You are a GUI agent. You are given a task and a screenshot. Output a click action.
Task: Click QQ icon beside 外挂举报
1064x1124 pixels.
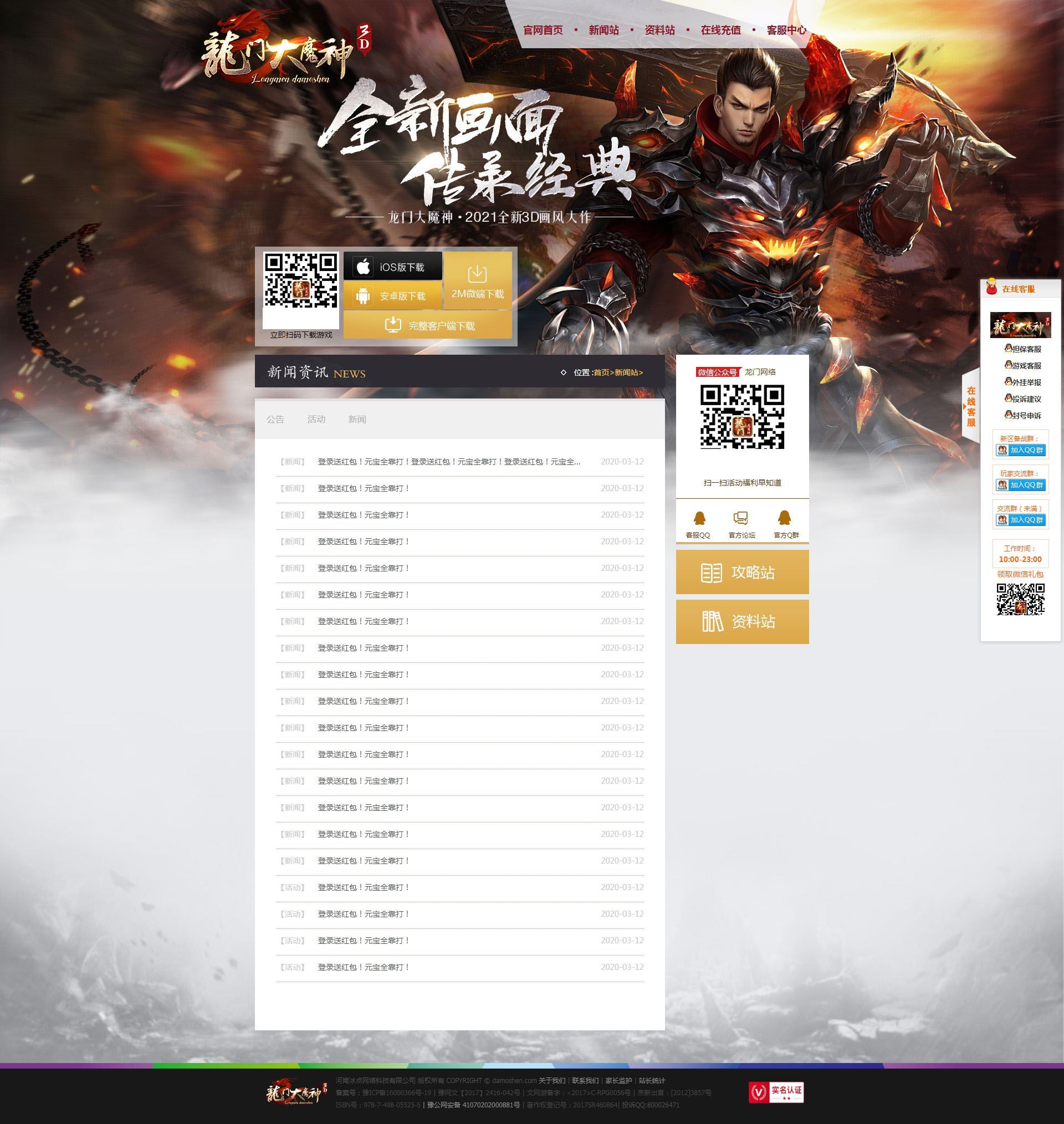click(x=1008, y=381)
